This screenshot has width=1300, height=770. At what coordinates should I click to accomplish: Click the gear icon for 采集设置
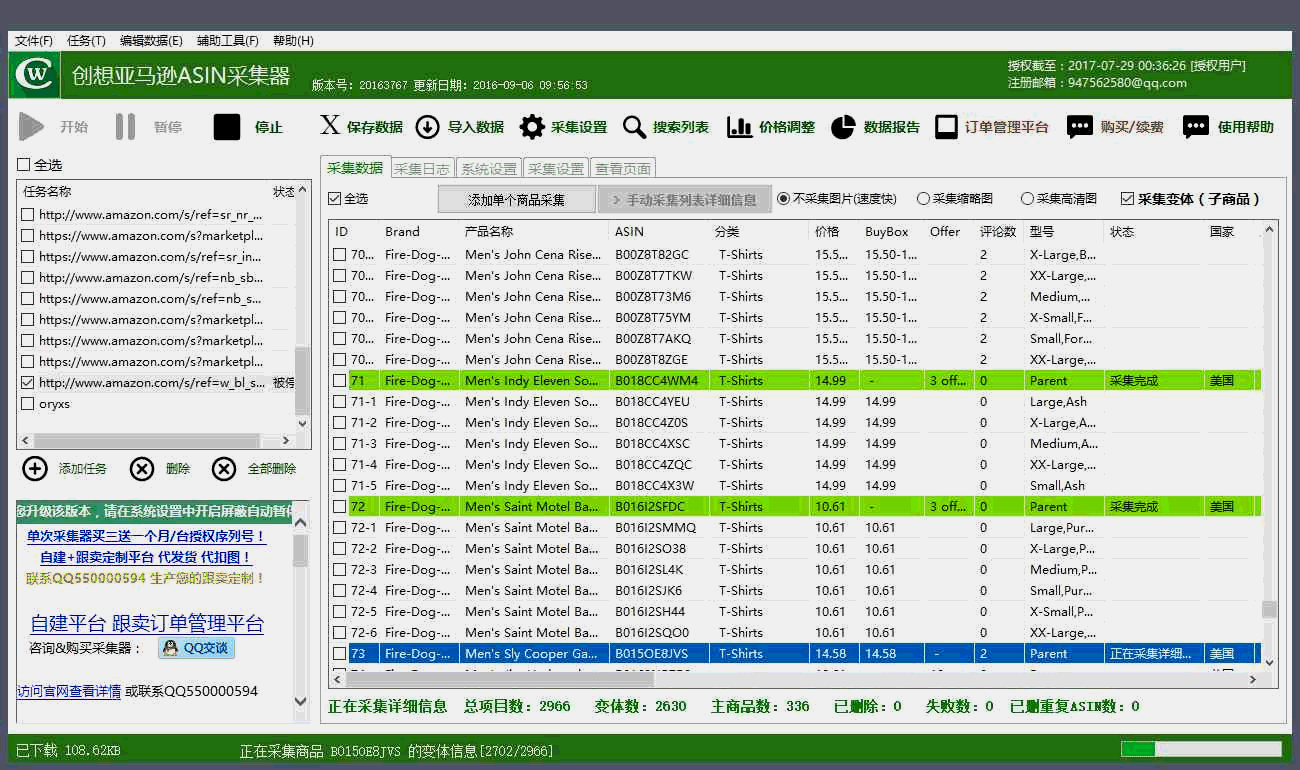tap(532, 127)
